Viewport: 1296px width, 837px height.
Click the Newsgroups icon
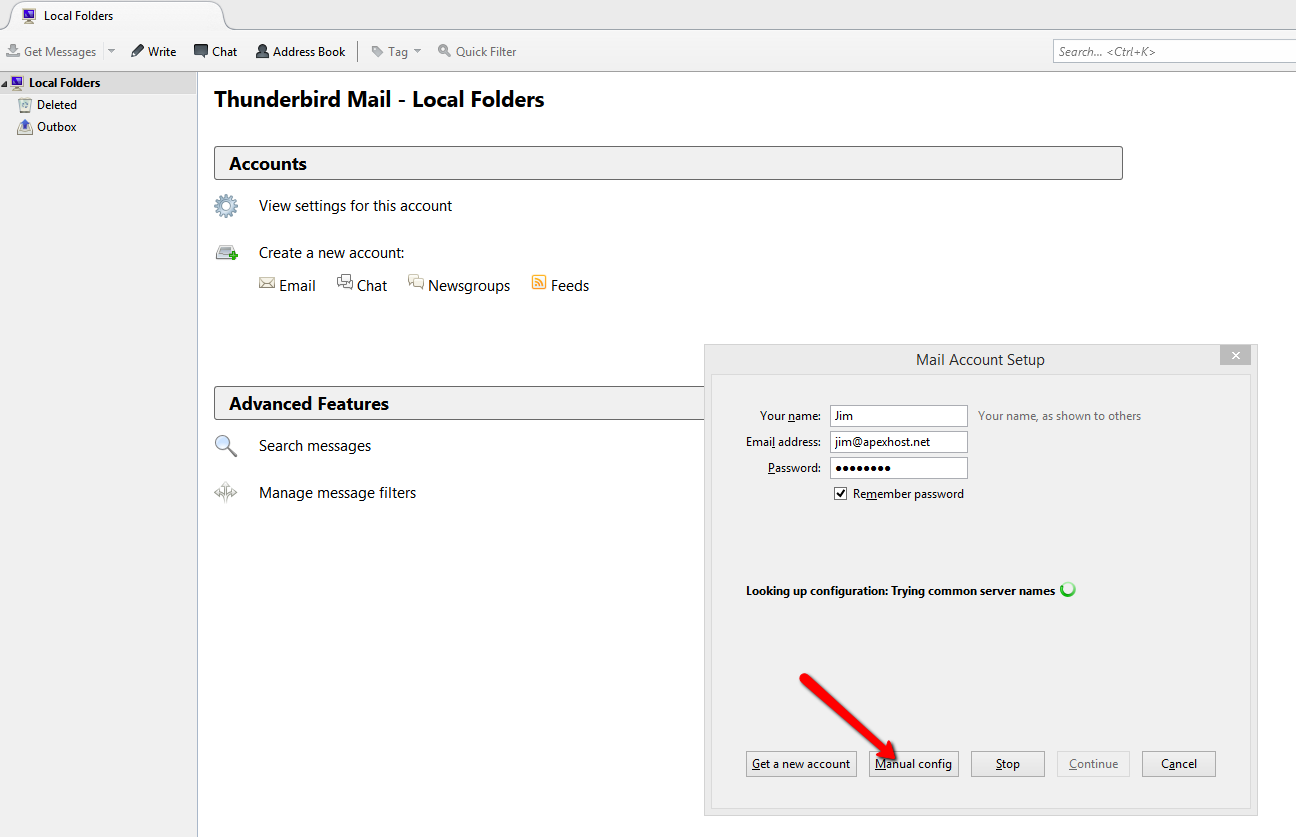[x=416, y=283]
